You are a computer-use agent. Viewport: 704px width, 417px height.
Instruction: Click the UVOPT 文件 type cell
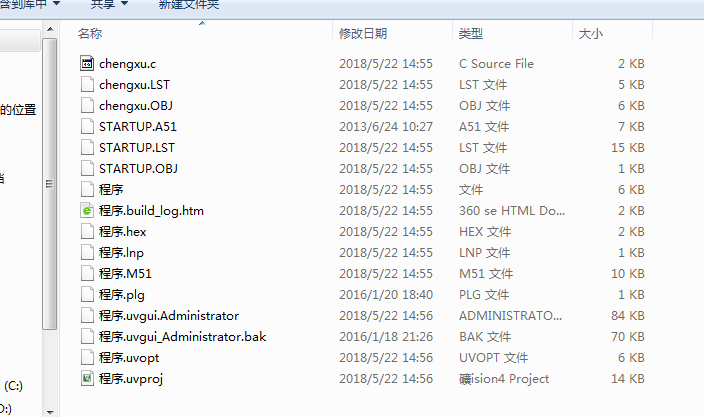[x=493, y=358]
